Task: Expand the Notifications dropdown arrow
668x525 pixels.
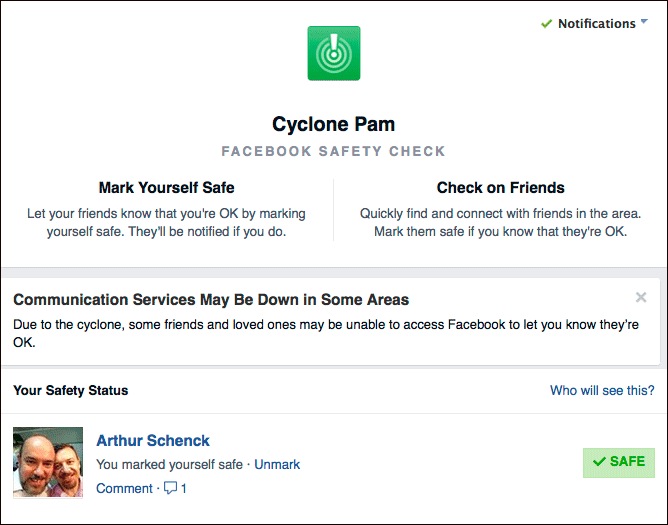Action: [644, 22]
